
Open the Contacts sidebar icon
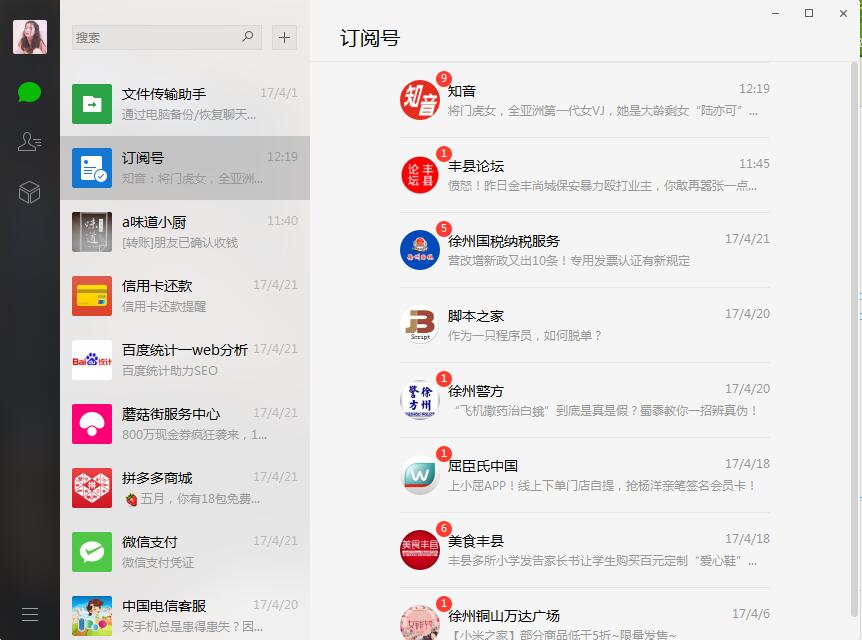(x=30, y=142)
